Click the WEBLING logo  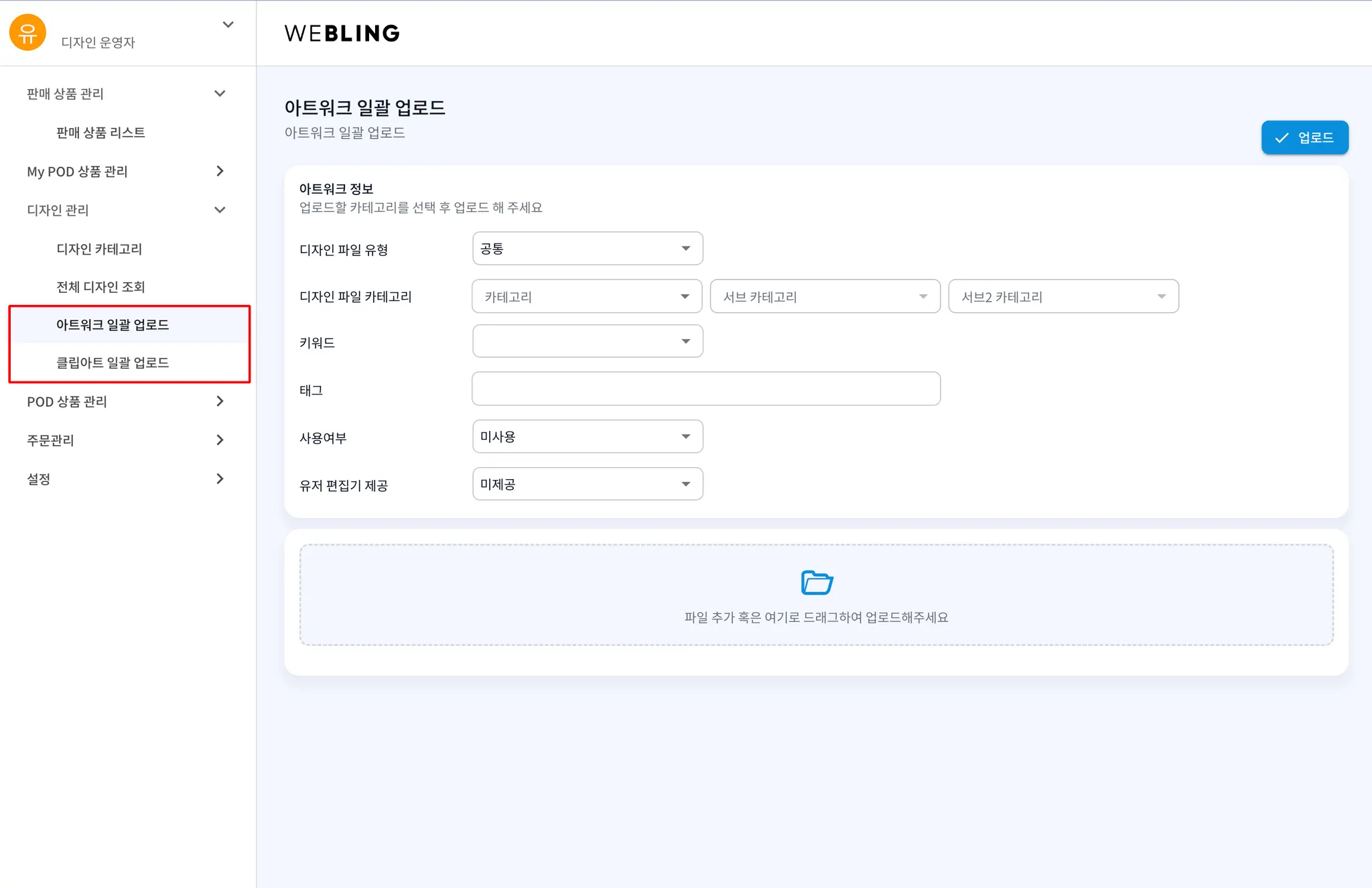coord(342,33)
